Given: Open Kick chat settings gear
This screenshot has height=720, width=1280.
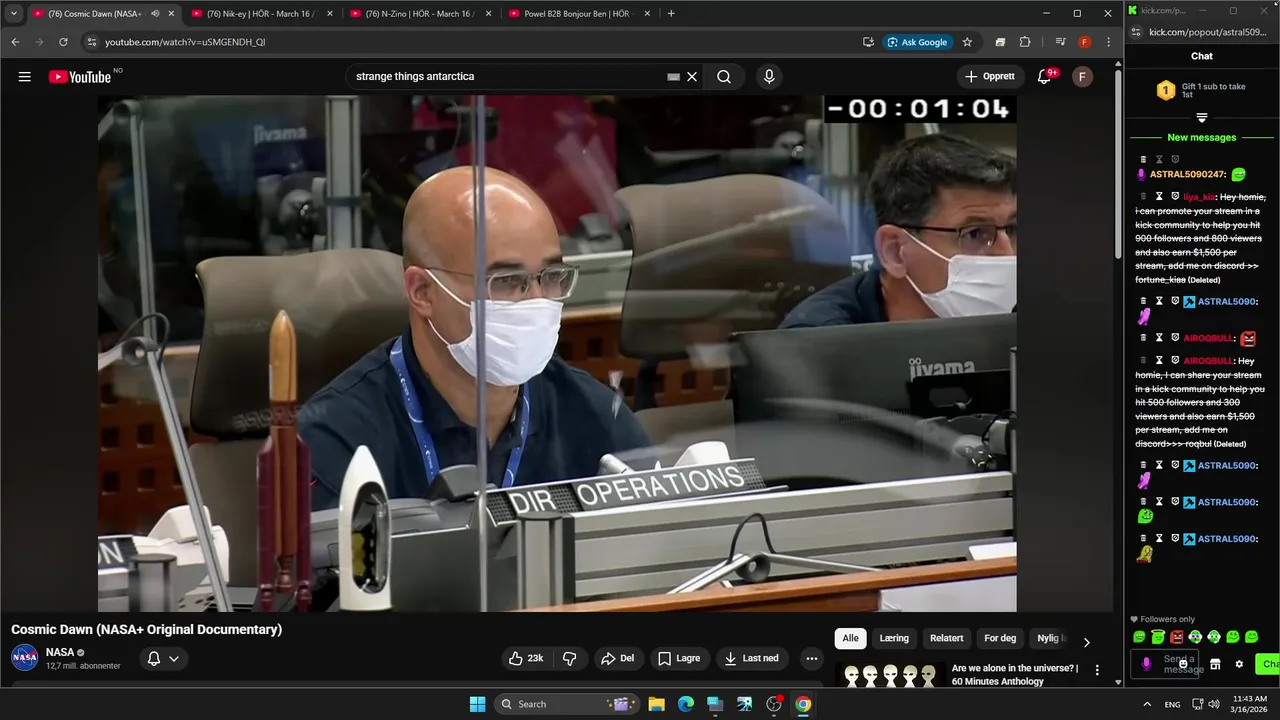Looking at the screenshot, I should (1239, 664).
